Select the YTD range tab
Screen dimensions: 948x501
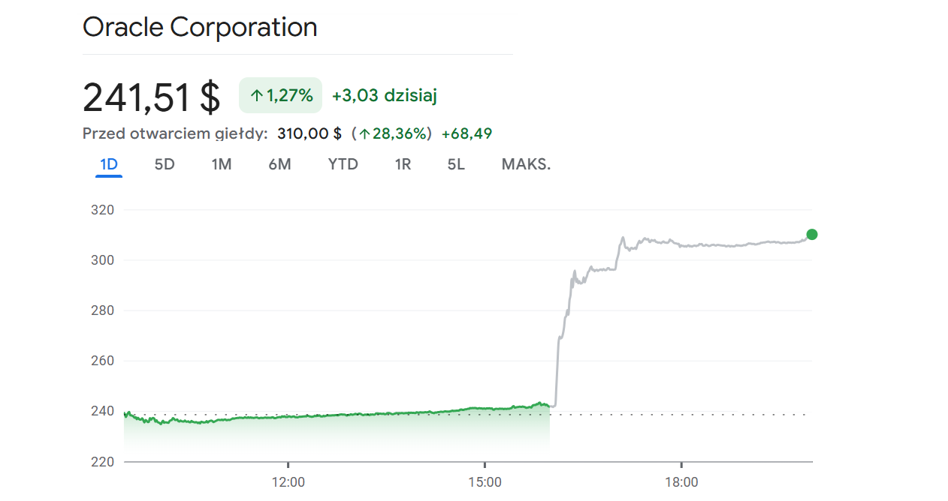[x=343, y=164]
